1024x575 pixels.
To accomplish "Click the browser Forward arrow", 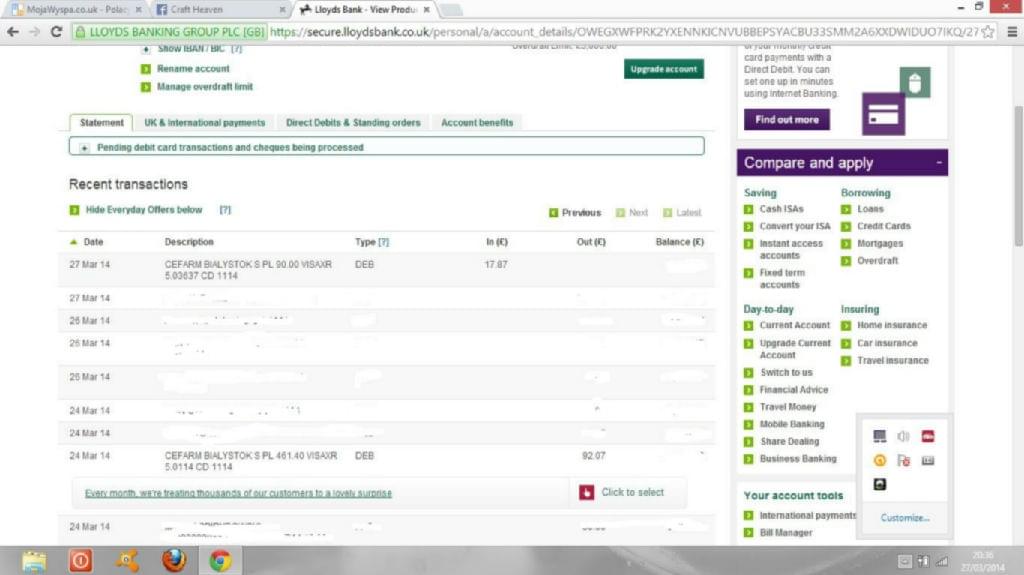I will pyautogui.click(x=35, y=31).
